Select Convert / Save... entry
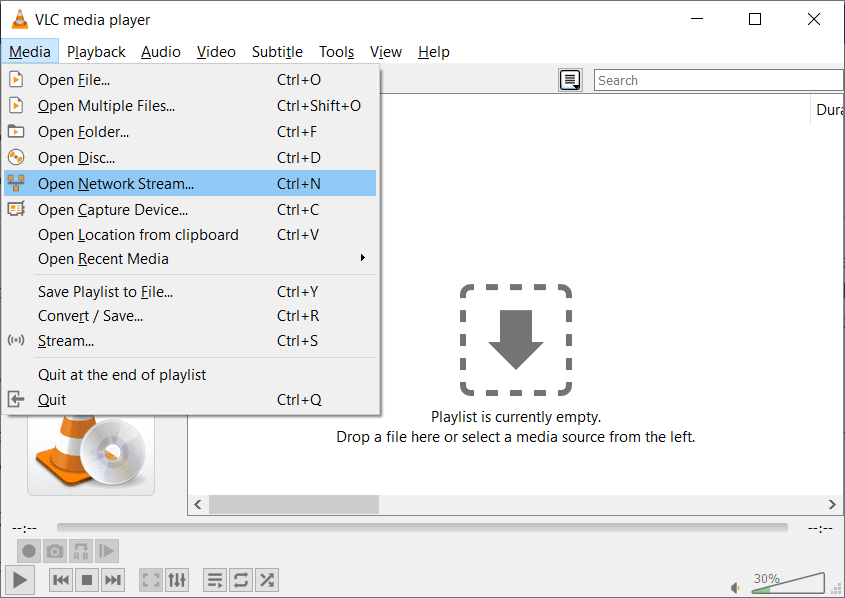This screenshot has height=598, width=845. 190,316
